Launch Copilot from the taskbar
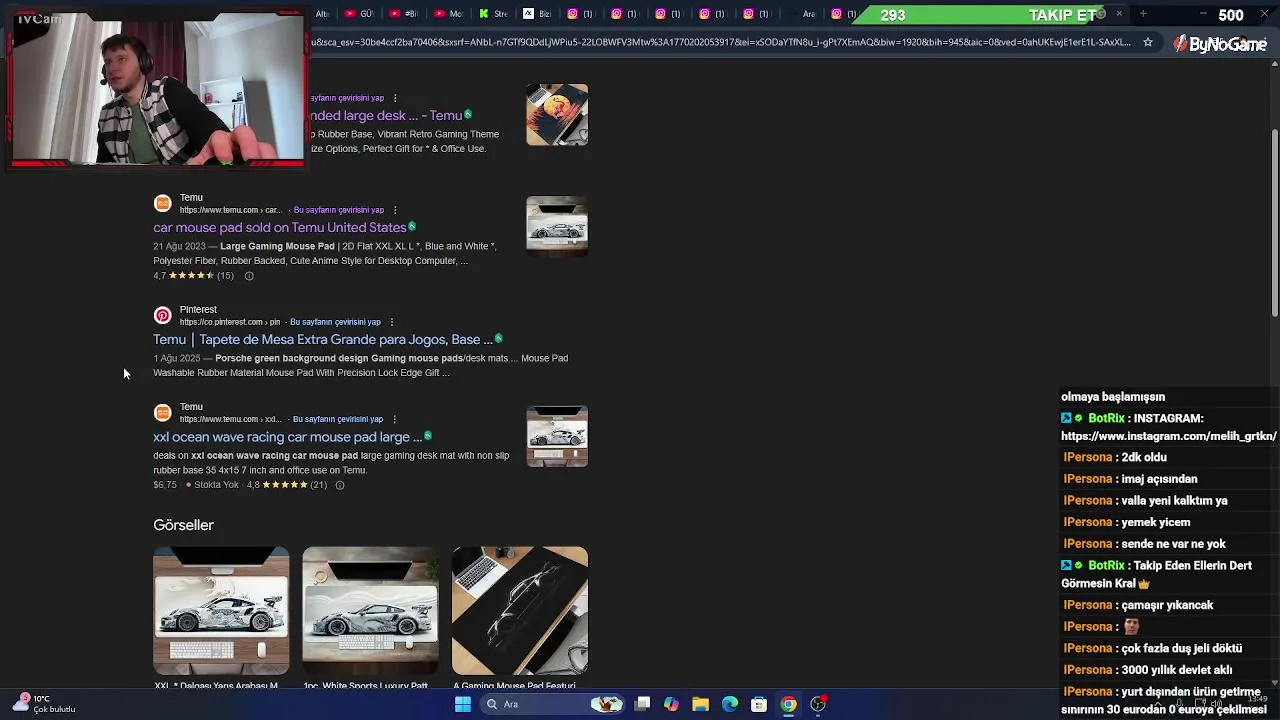Viewport: 1280px width, 720px height. tap(671, 704)
